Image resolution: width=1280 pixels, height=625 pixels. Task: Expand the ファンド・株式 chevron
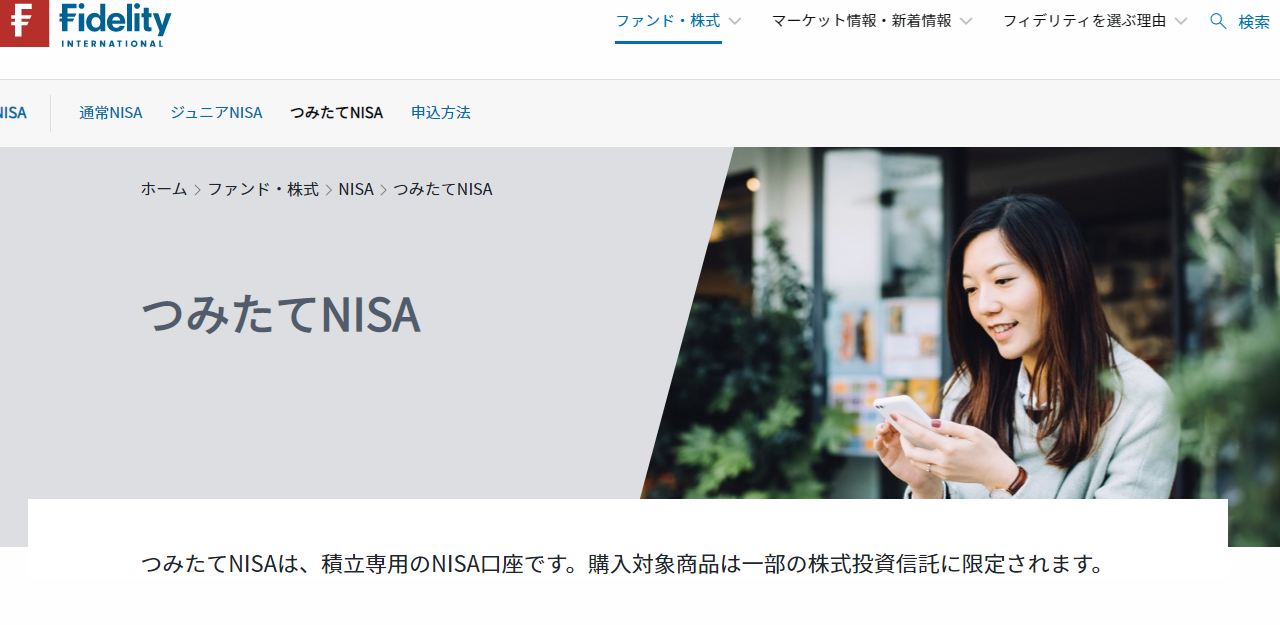click(734, 21)
